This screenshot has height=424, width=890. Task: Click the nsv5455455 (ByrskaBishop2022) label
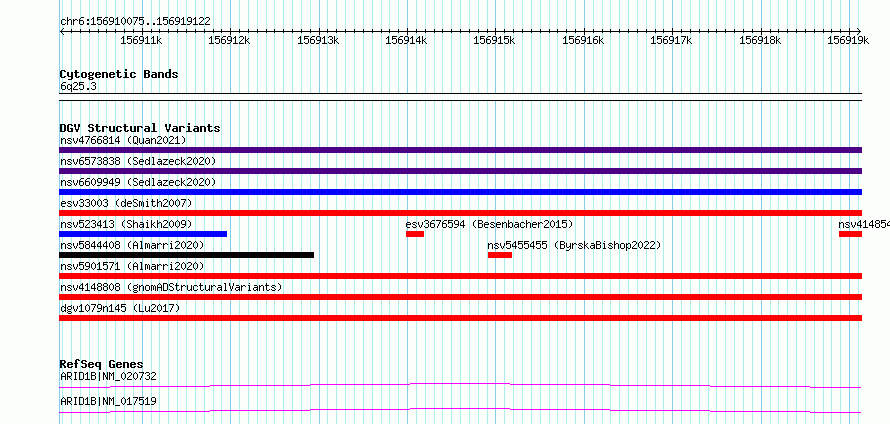pyautogui.click(x=574, y=245)
